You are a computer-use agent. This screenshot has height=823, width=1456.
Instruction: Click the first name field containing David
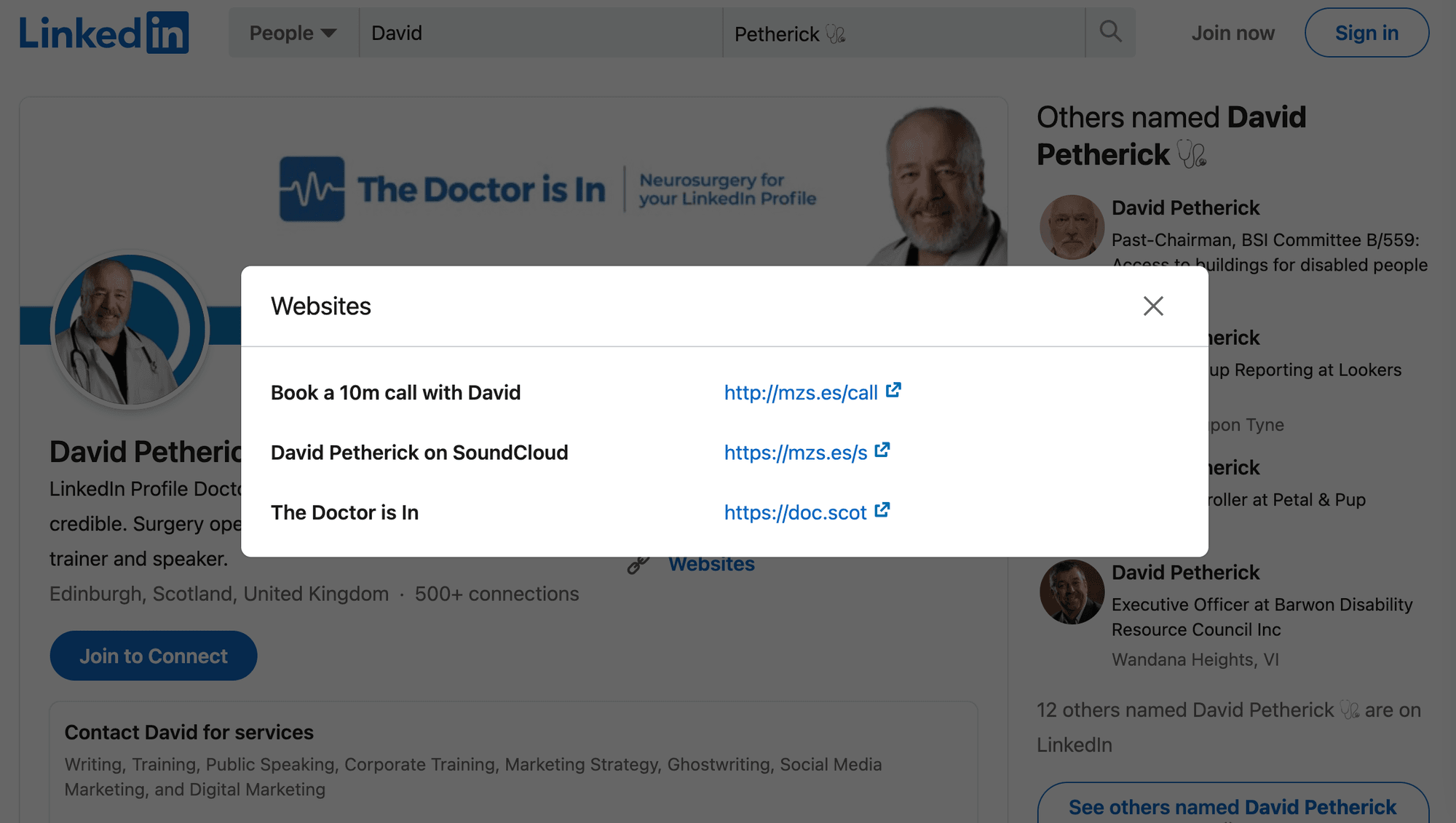pos(540,33)
